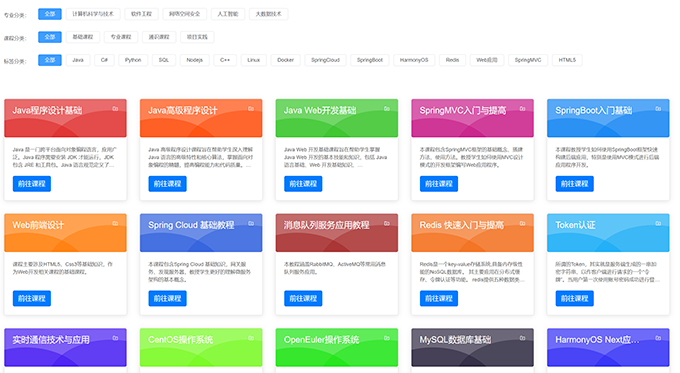Image resolution: width=680 pixels, height=373 pixels.
Task: Filter majors by 网络空间安全
Action: pyautogui.click(x=185, y=14)
